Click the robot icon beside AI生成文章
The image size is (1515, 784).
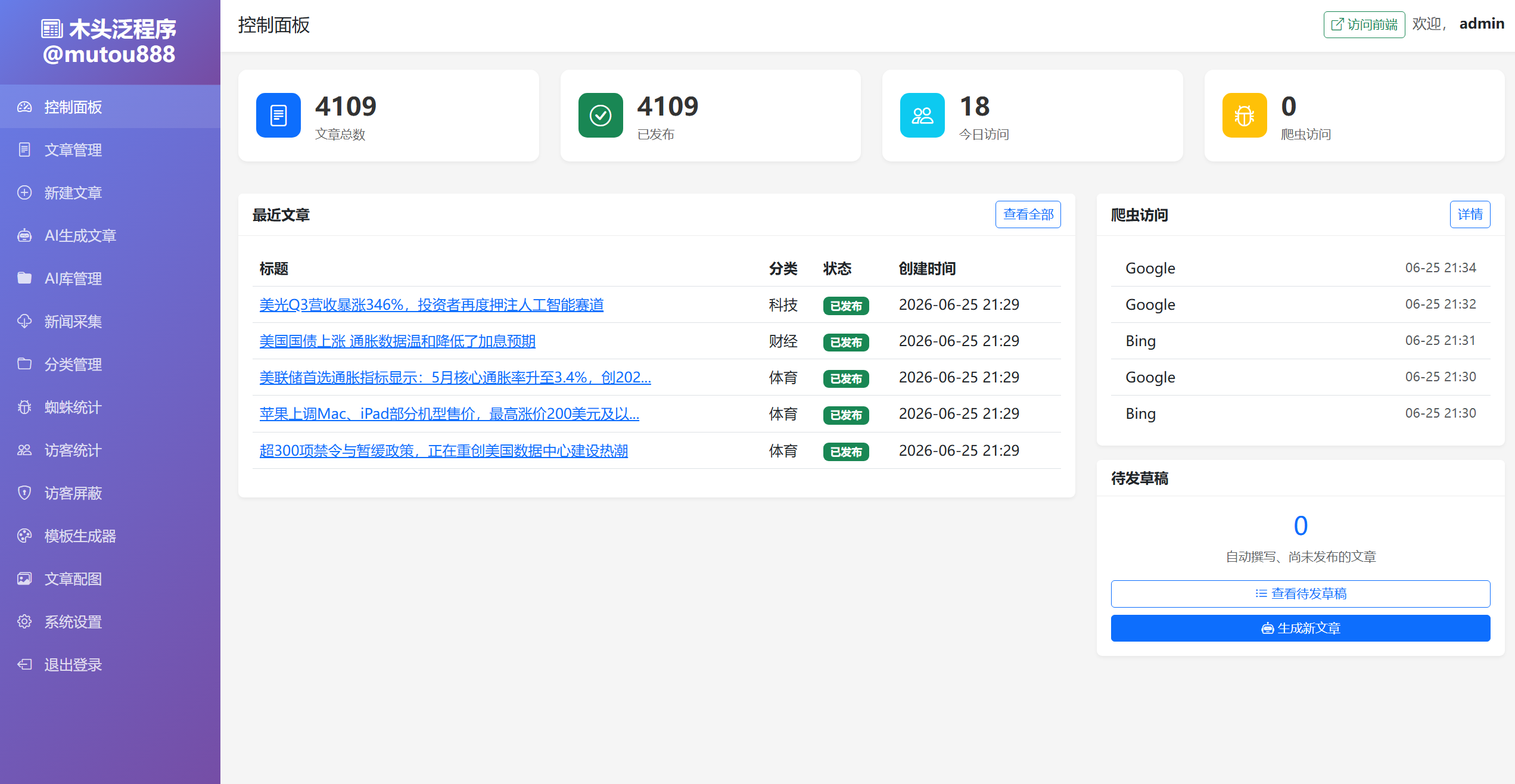pos(24,236)
